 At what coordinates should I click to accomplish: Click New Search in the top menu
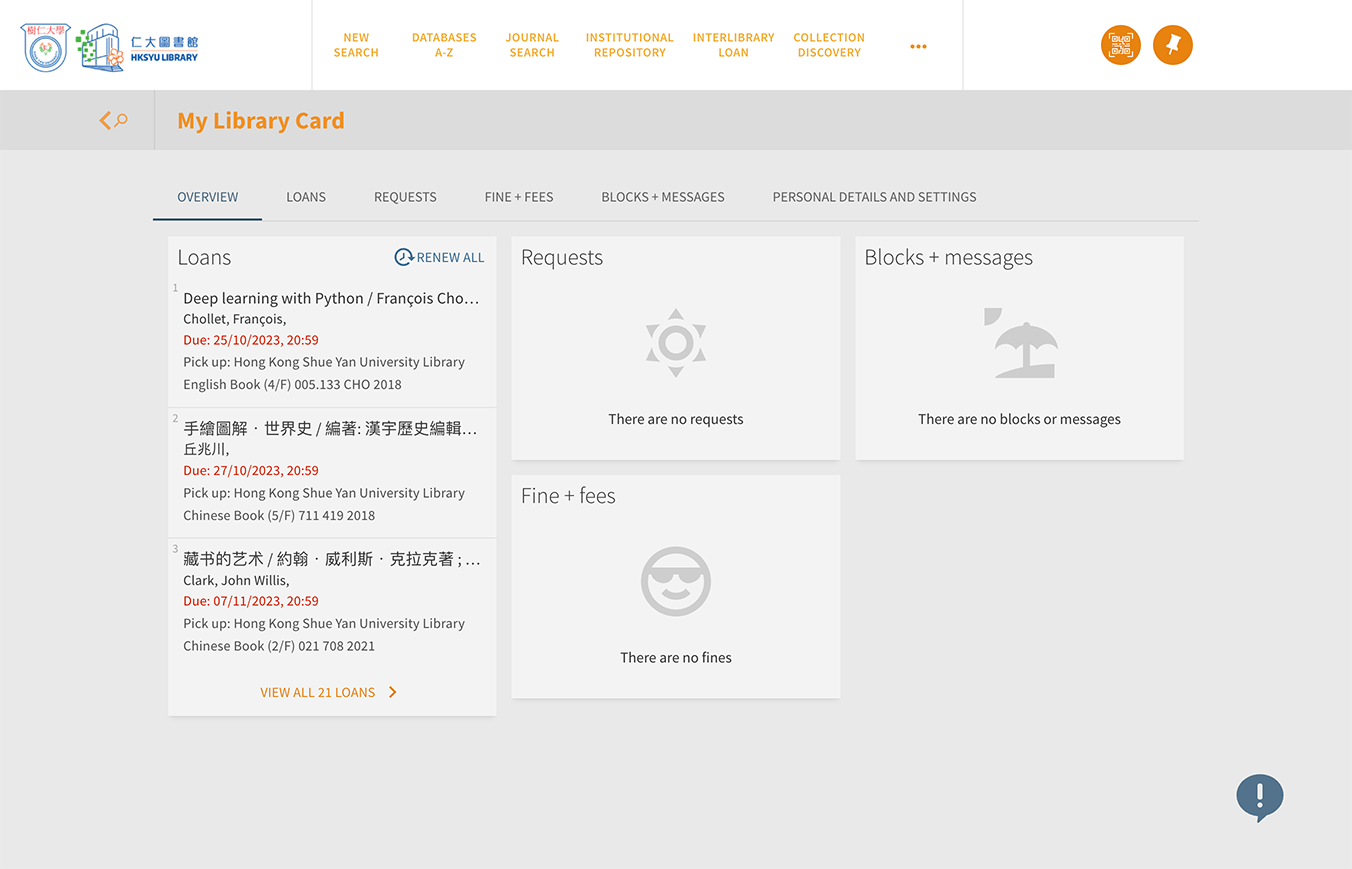click(x=356, y=45)
